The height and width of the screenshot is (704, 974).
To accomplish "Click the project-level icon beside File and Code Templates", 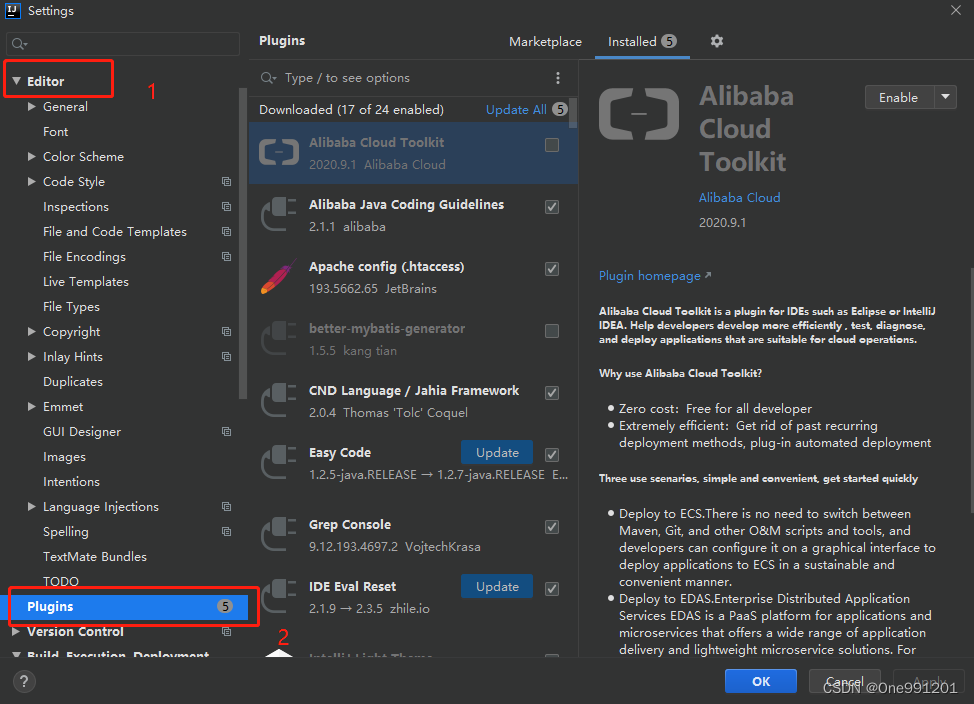I will 227,232.
